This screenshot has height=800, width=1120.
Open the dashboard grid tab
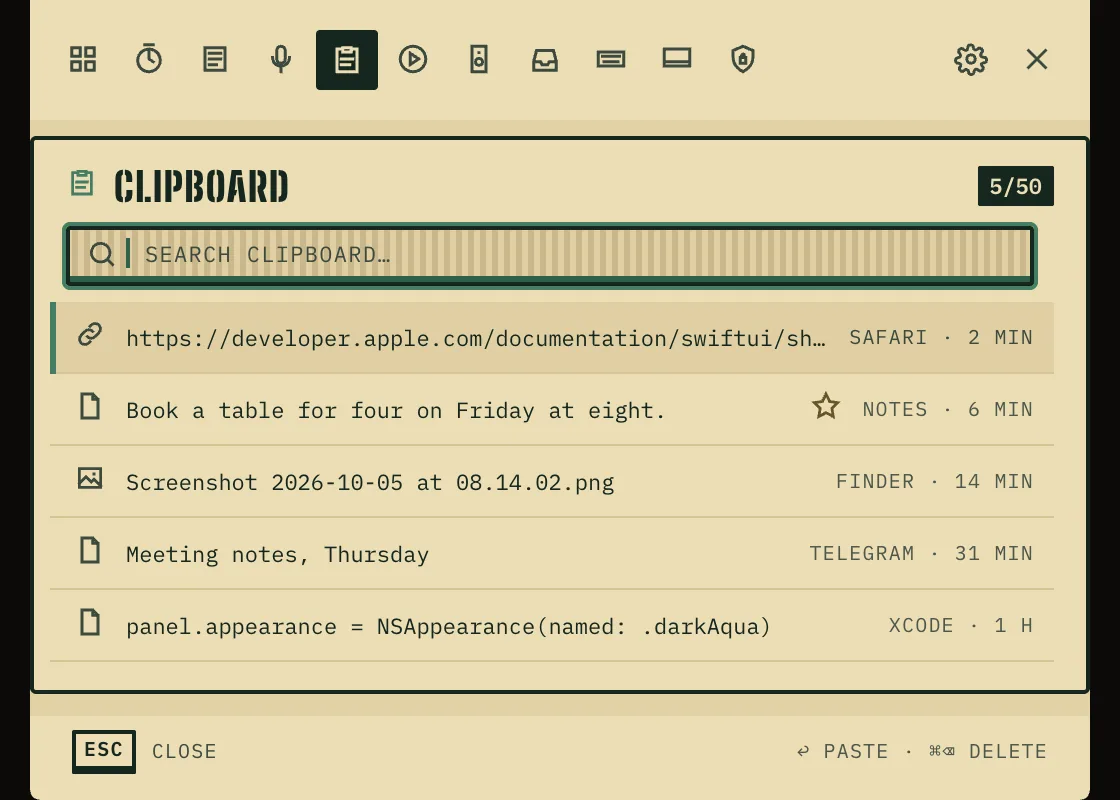[x=83, y=59]
